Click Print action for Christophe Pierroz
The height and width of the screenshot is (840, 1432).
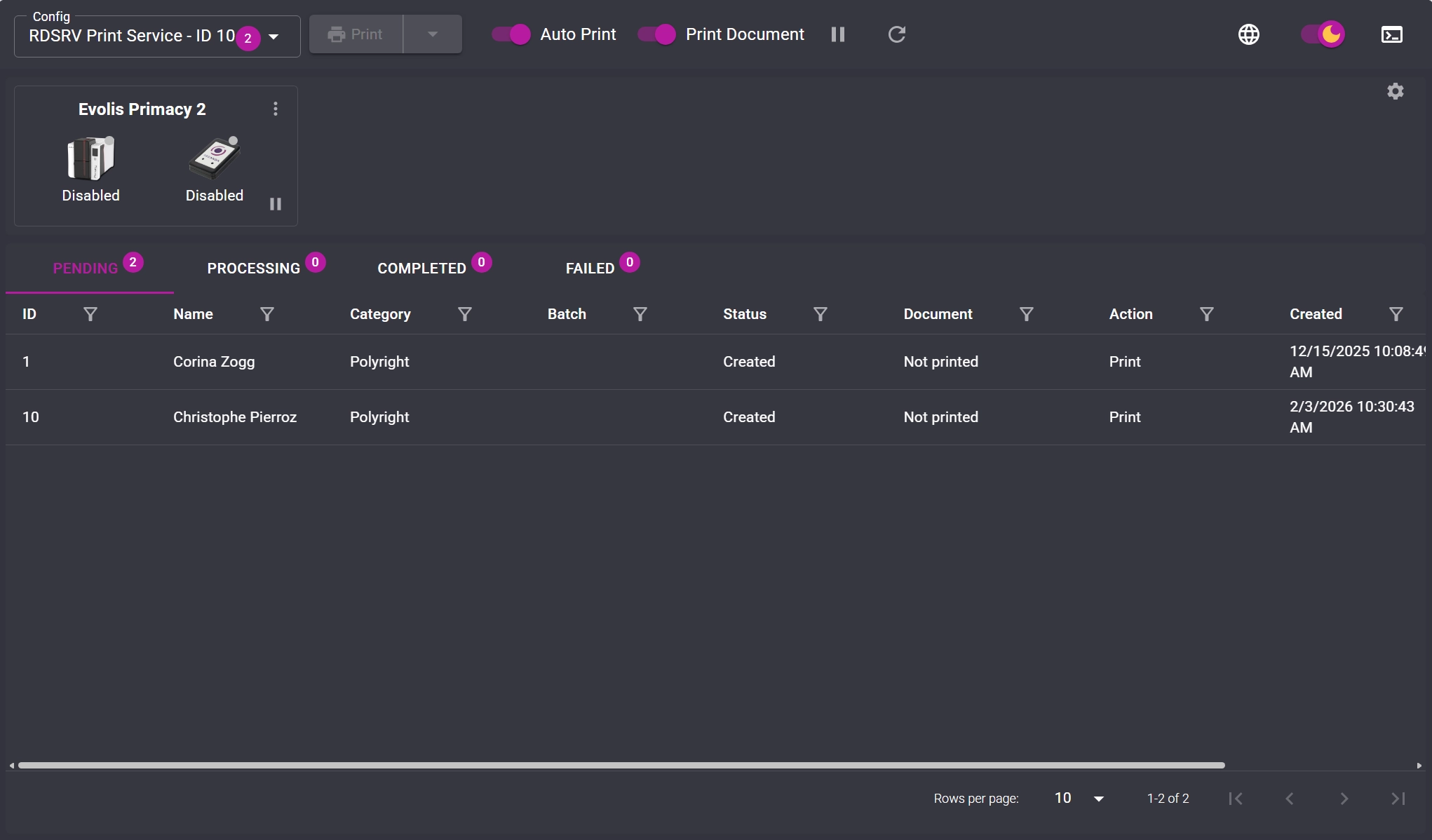coord(1125,417)
